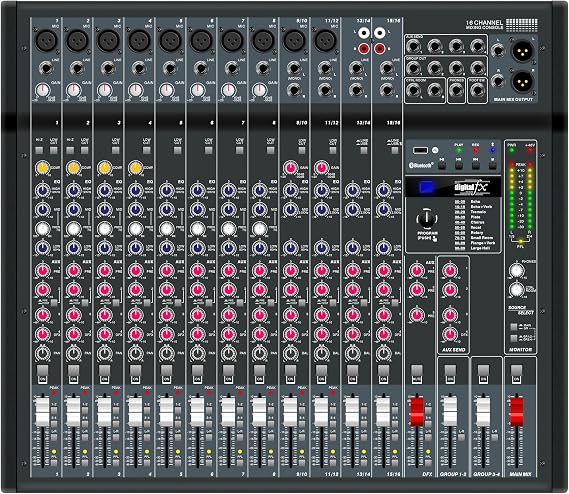
Task: Click the white FREQ knob on channel 6
Action: pyautogui.click(x=197, y=229)
